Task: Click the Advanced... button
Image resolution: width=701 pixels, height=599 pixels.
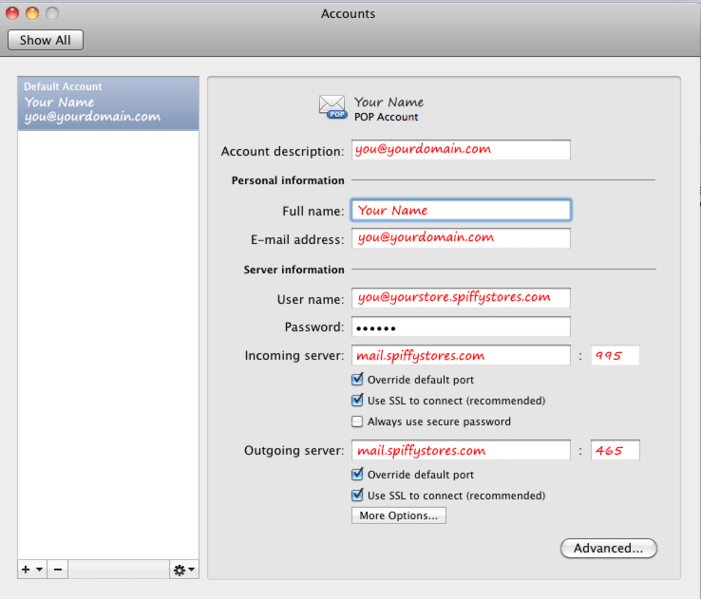Action: [608, 548]
